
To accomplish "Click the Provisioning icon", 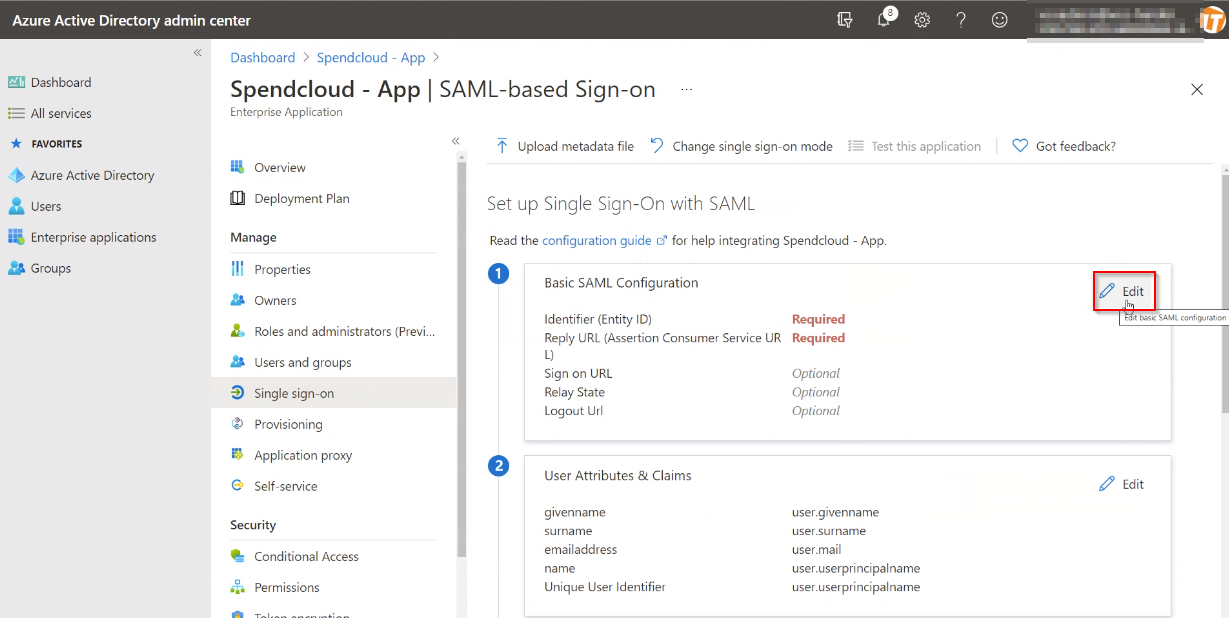I will tap(237, 424).
